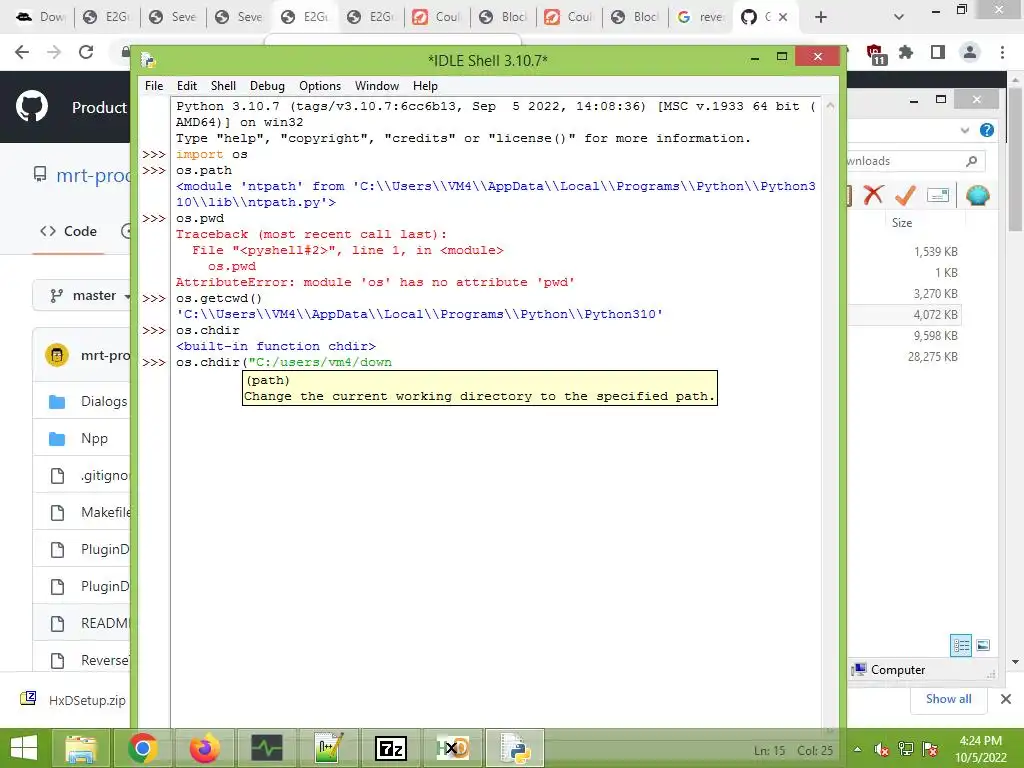Open Notepad++ from taskbar
The width and height of the screenshot is (1024, 768).
coord(328,748)
